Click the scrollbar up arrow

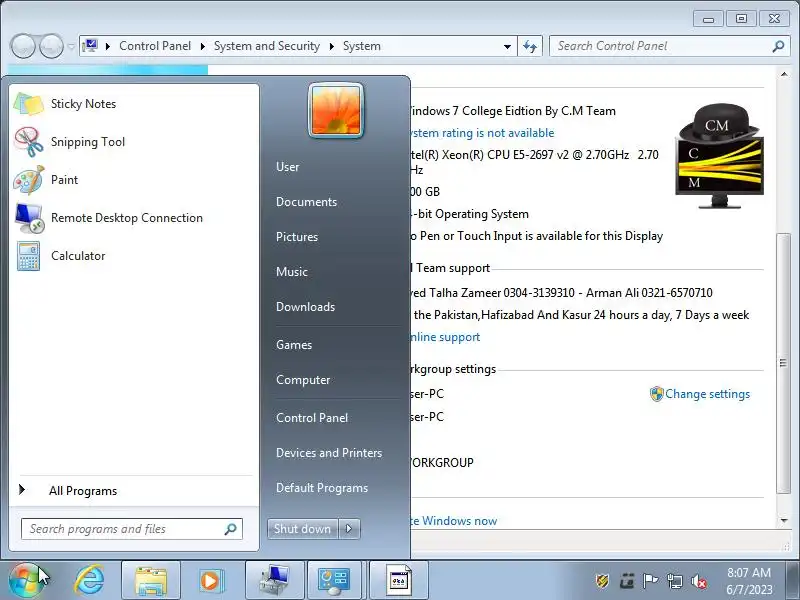783,74
